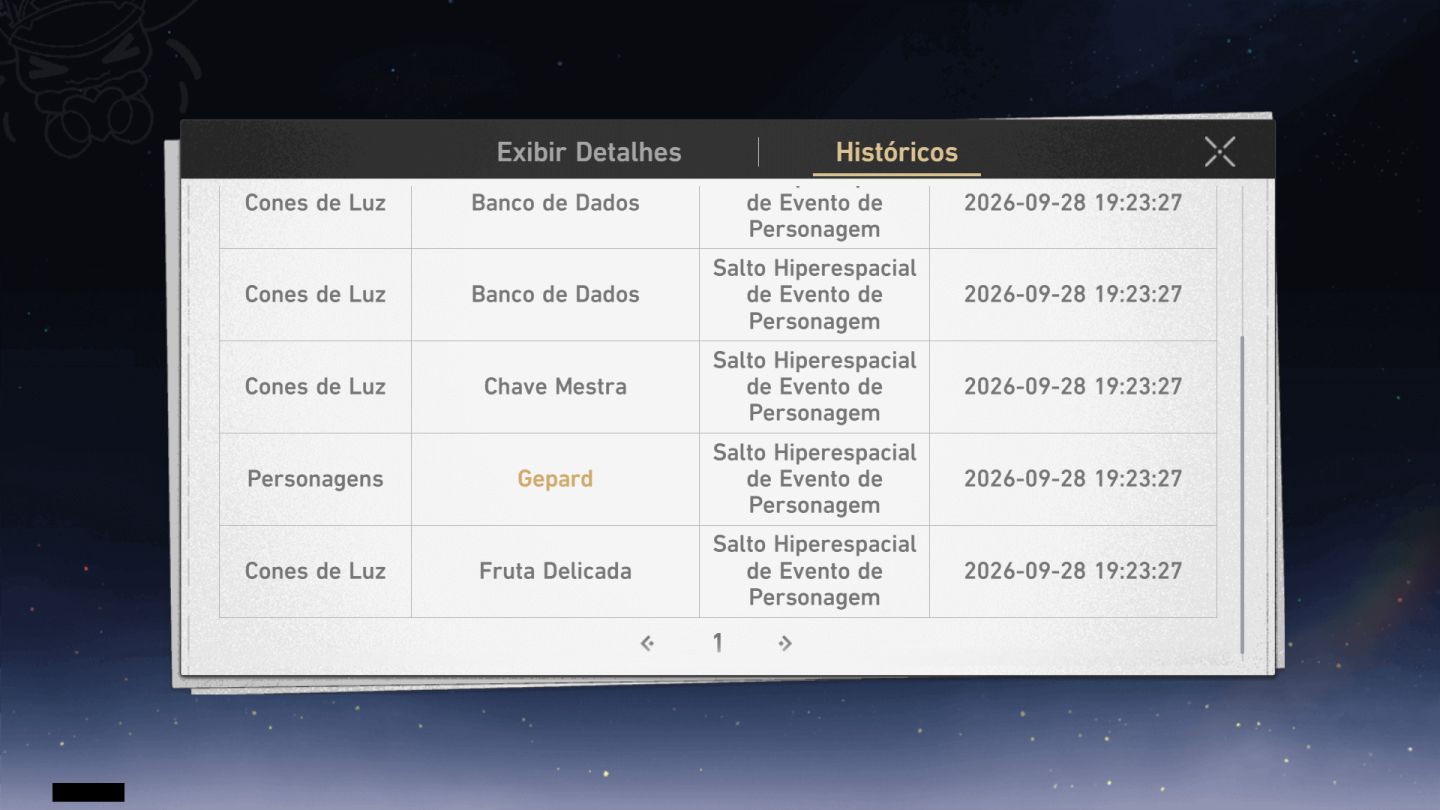Close the history dialog with the X
The image size is (1440, 810).
point(1220,152)
